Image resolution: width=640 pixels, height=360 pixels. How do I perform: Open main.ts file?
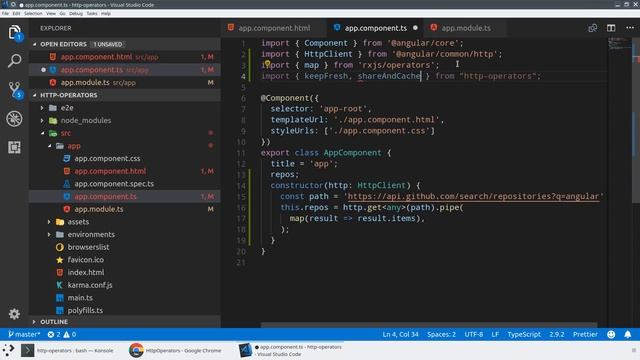(80, 298)
